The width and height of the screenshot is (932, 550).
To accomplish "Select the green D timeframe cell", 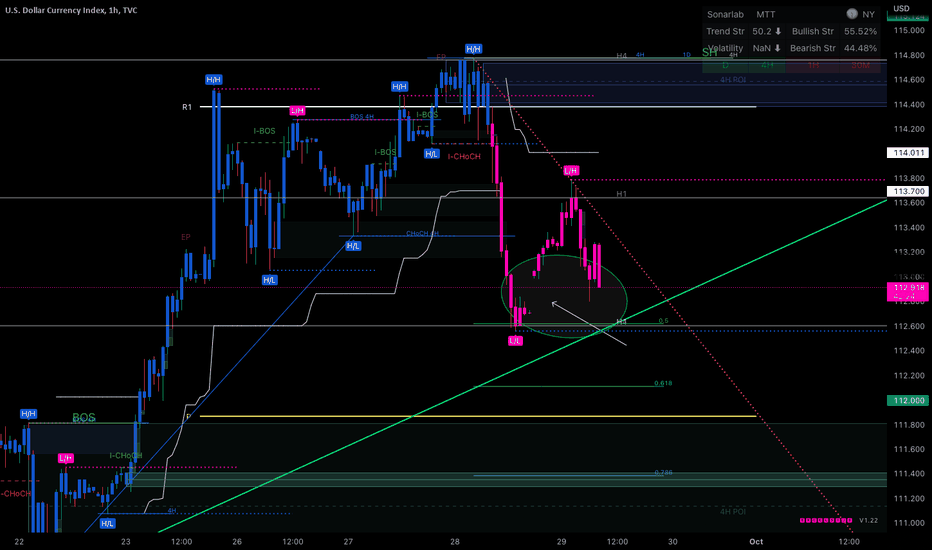I will tap(725, 65).
